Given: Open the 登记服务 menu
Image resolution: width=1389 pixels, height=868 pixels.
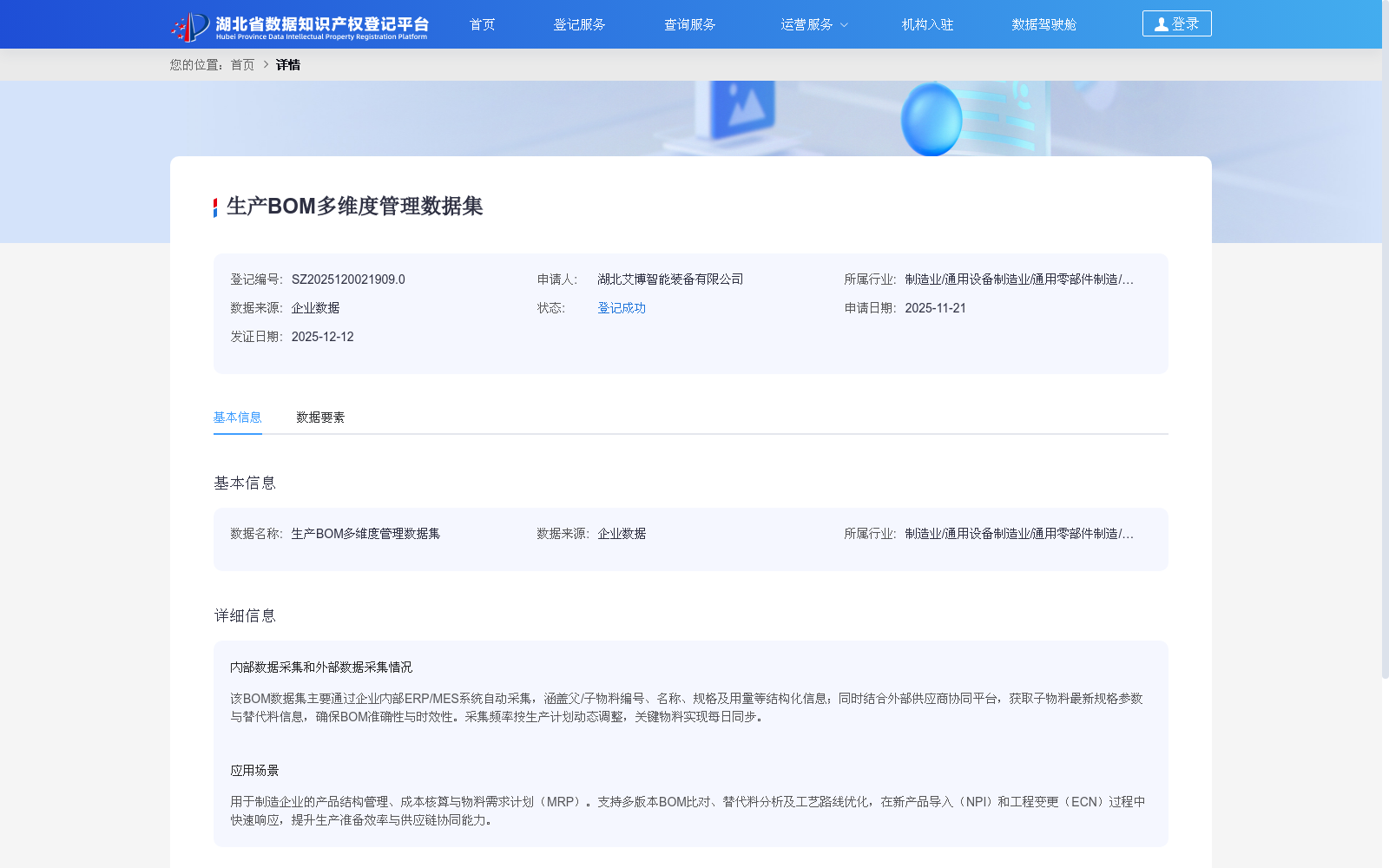Looking at the screenshot, I should click(x=579, y=24).
